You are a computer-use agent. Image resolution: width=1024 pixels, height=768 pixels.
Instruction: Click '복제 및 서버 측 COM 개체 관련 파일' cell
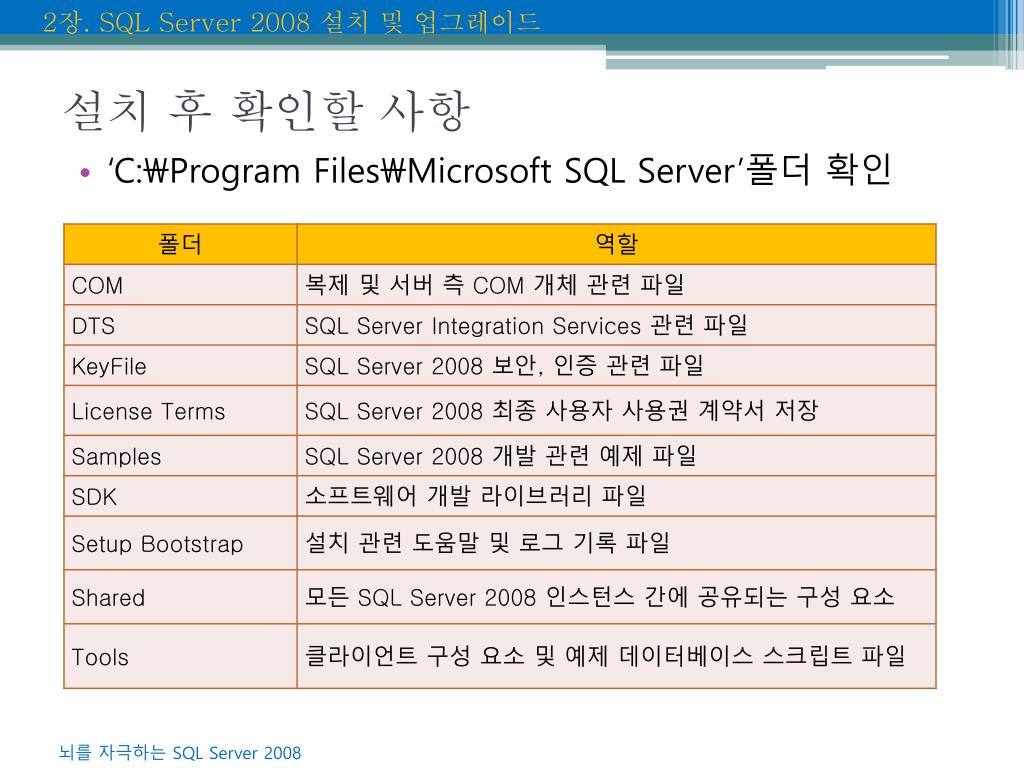coord(616,285)
